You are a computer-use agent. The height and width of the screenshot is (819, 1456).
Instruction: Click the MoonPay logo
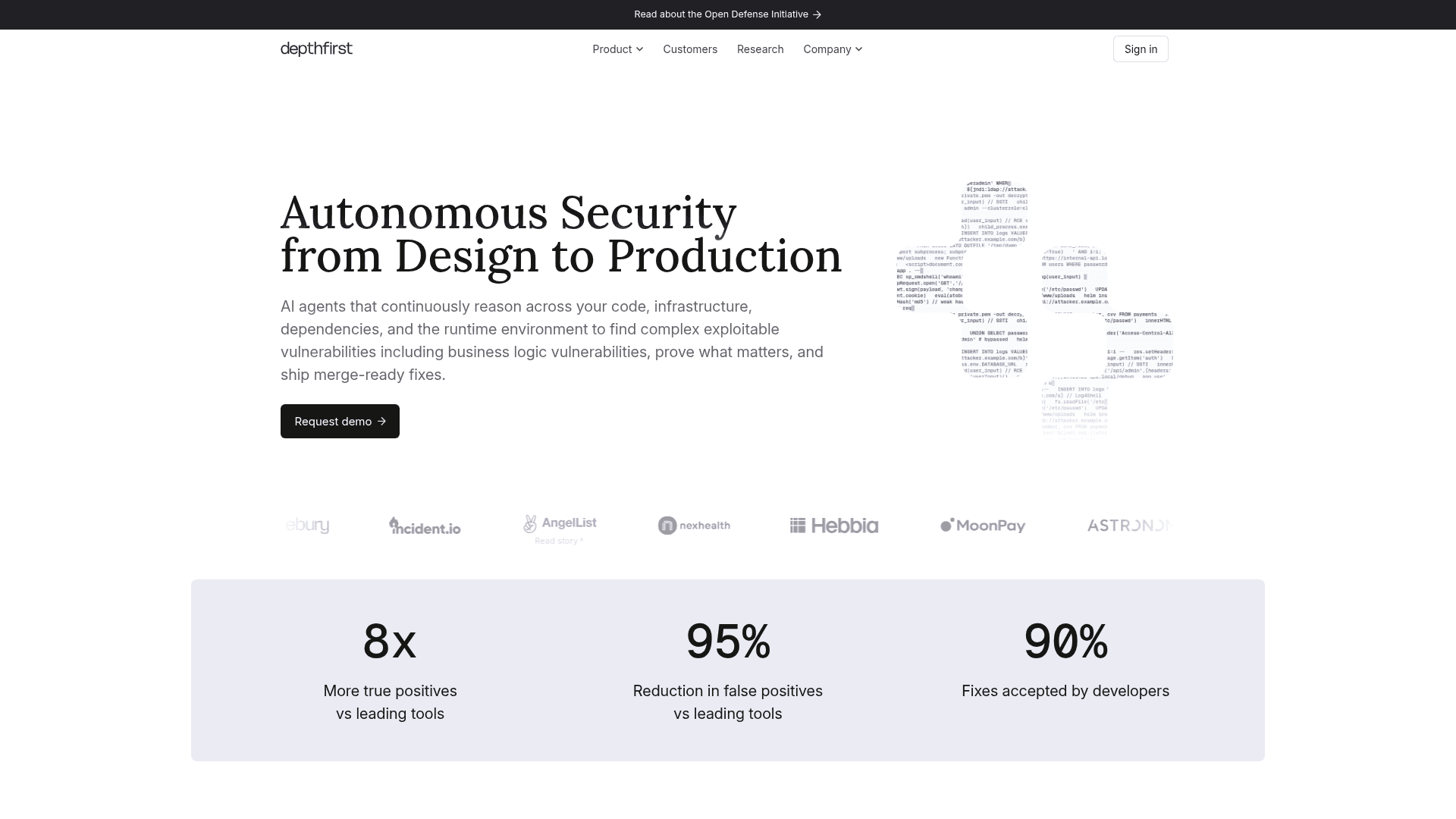coord(983,526)
